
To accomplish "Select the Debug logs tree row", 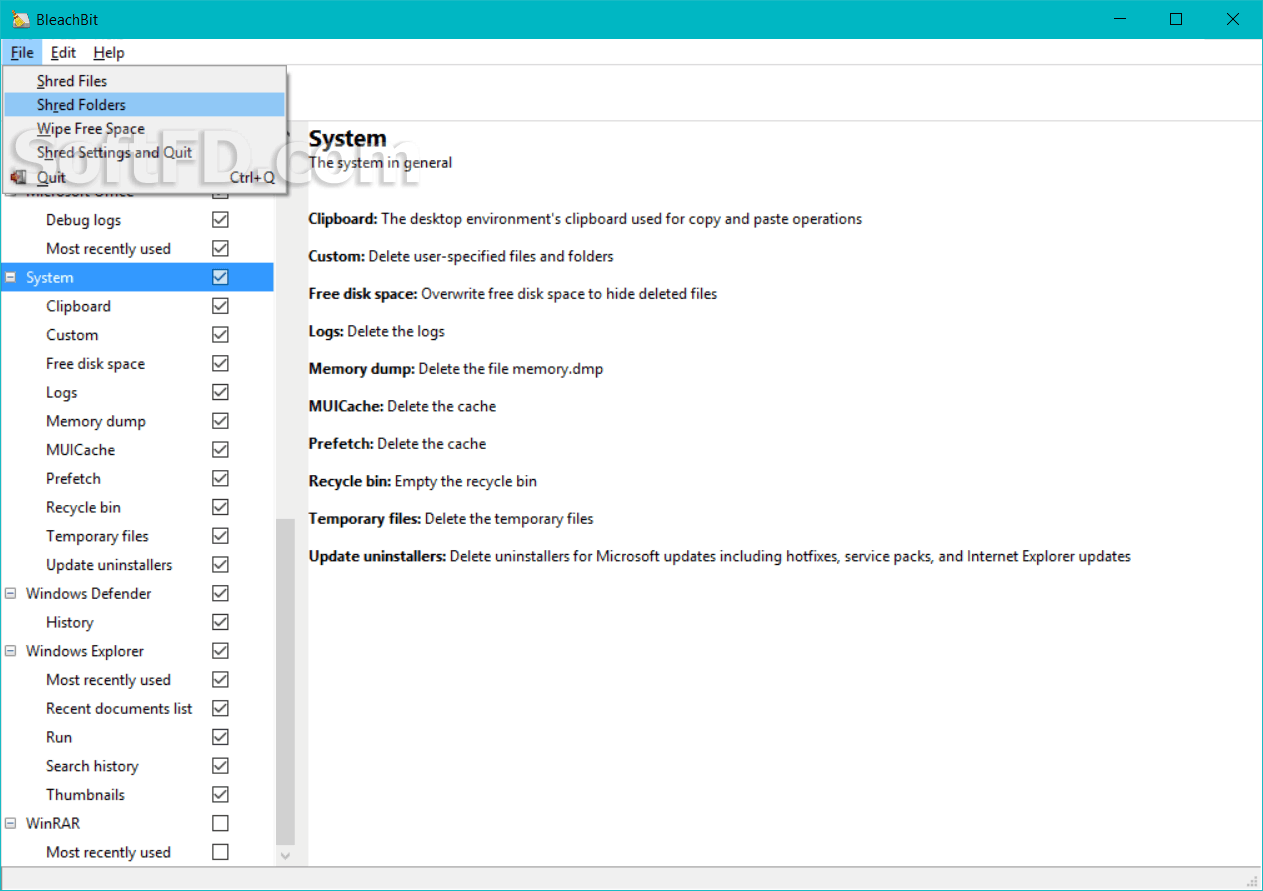I will 84,220.
